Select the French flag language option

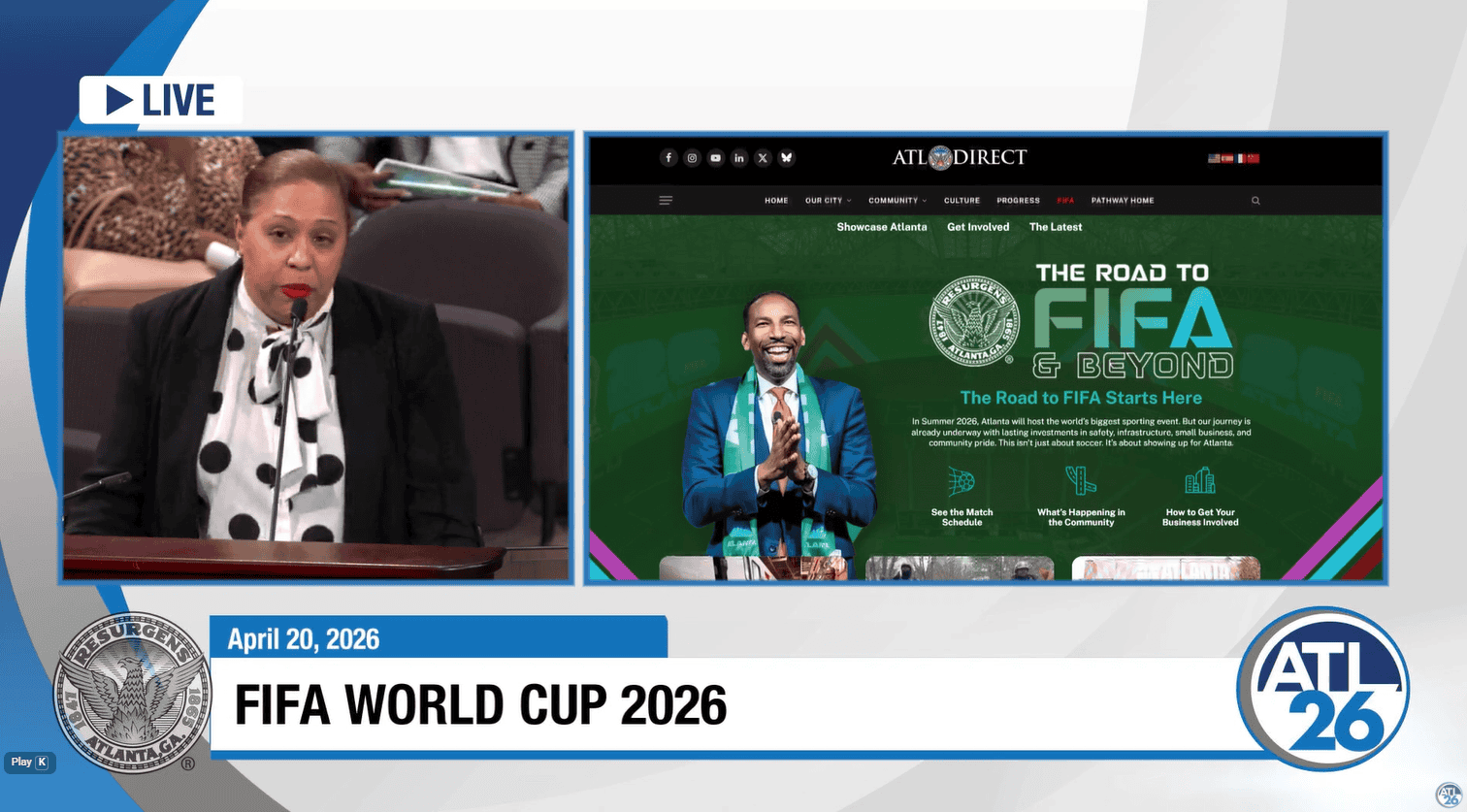pos(1240,158)
